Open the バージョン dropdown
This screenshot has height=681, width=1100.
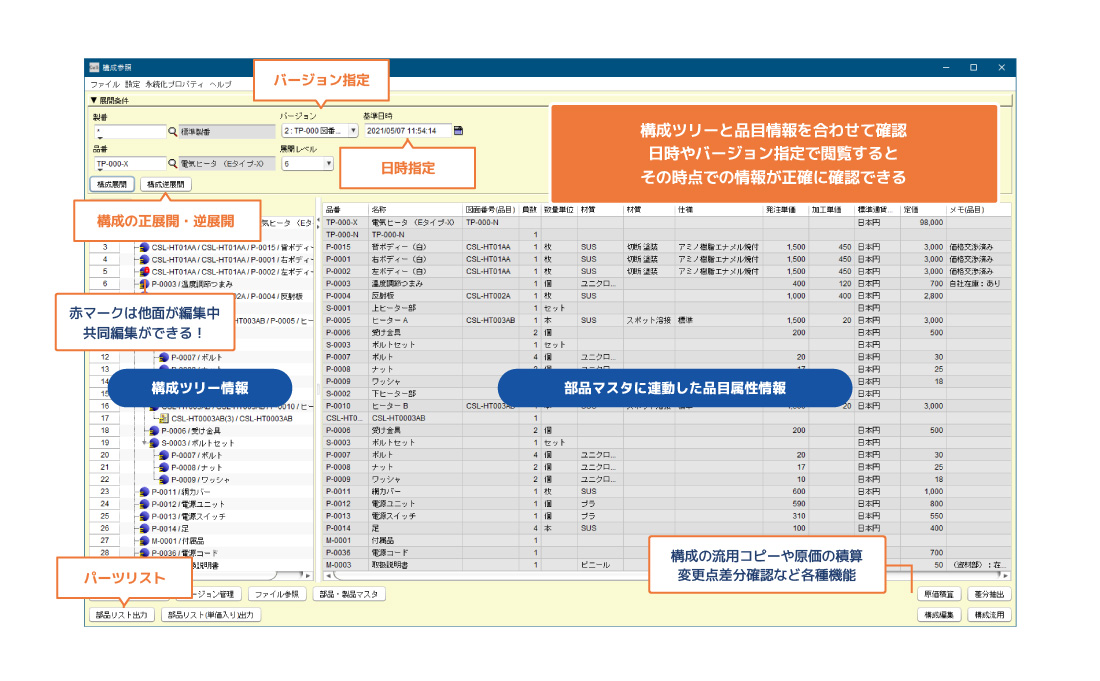coord(353,131)
